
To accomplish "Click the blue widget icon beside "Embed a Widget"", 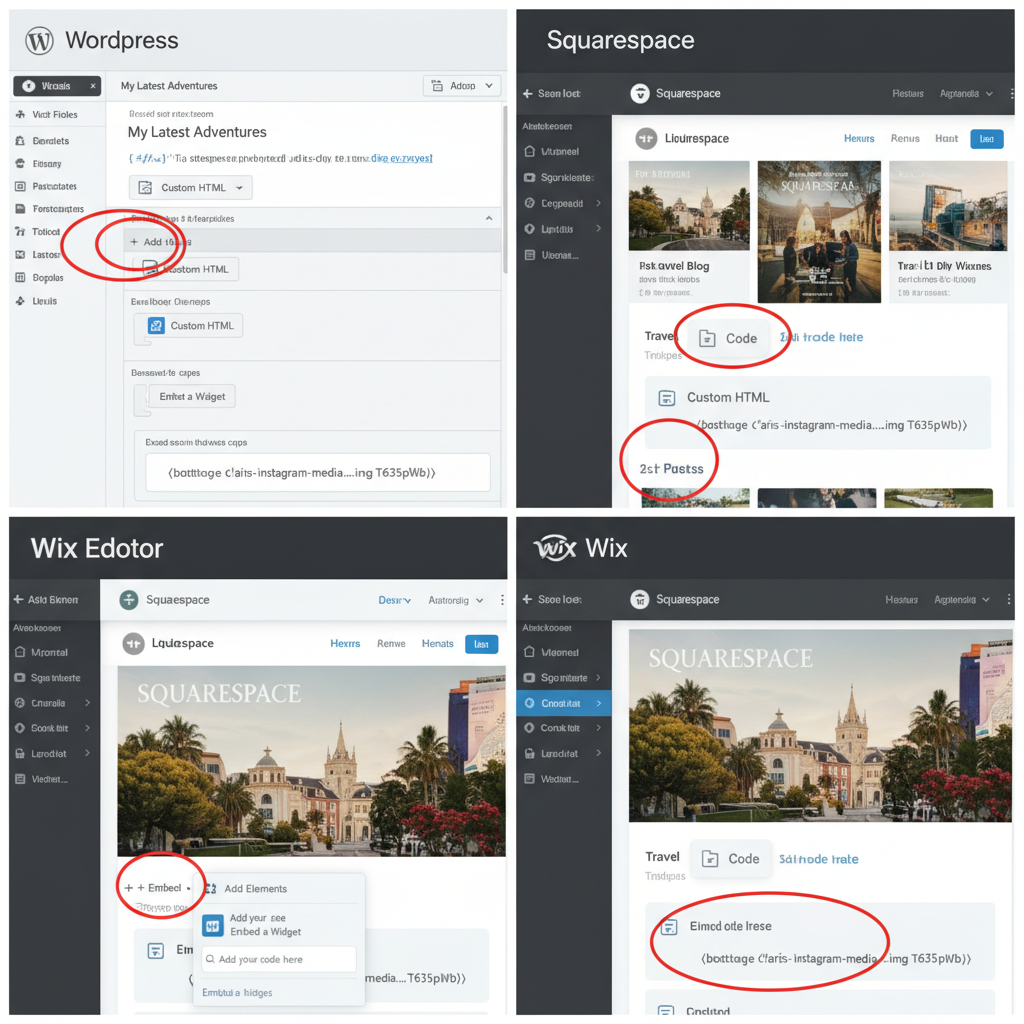I will 212,925.
